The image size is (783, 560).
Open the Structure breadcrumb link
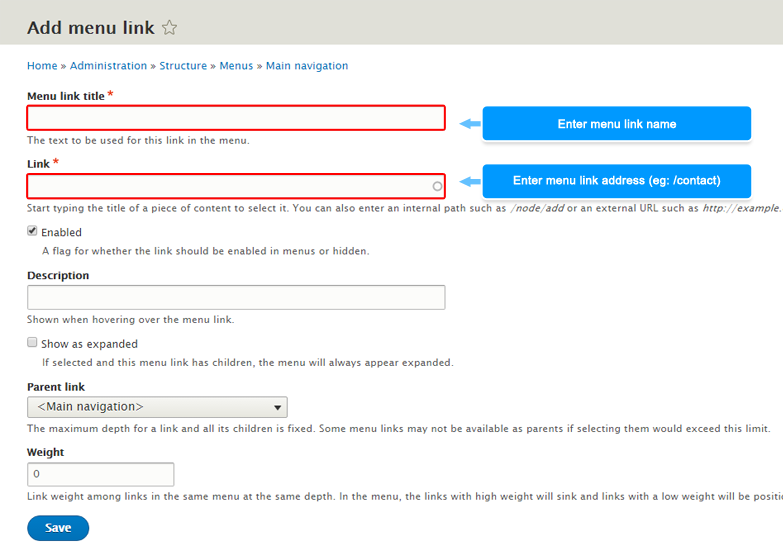point(183,66)
